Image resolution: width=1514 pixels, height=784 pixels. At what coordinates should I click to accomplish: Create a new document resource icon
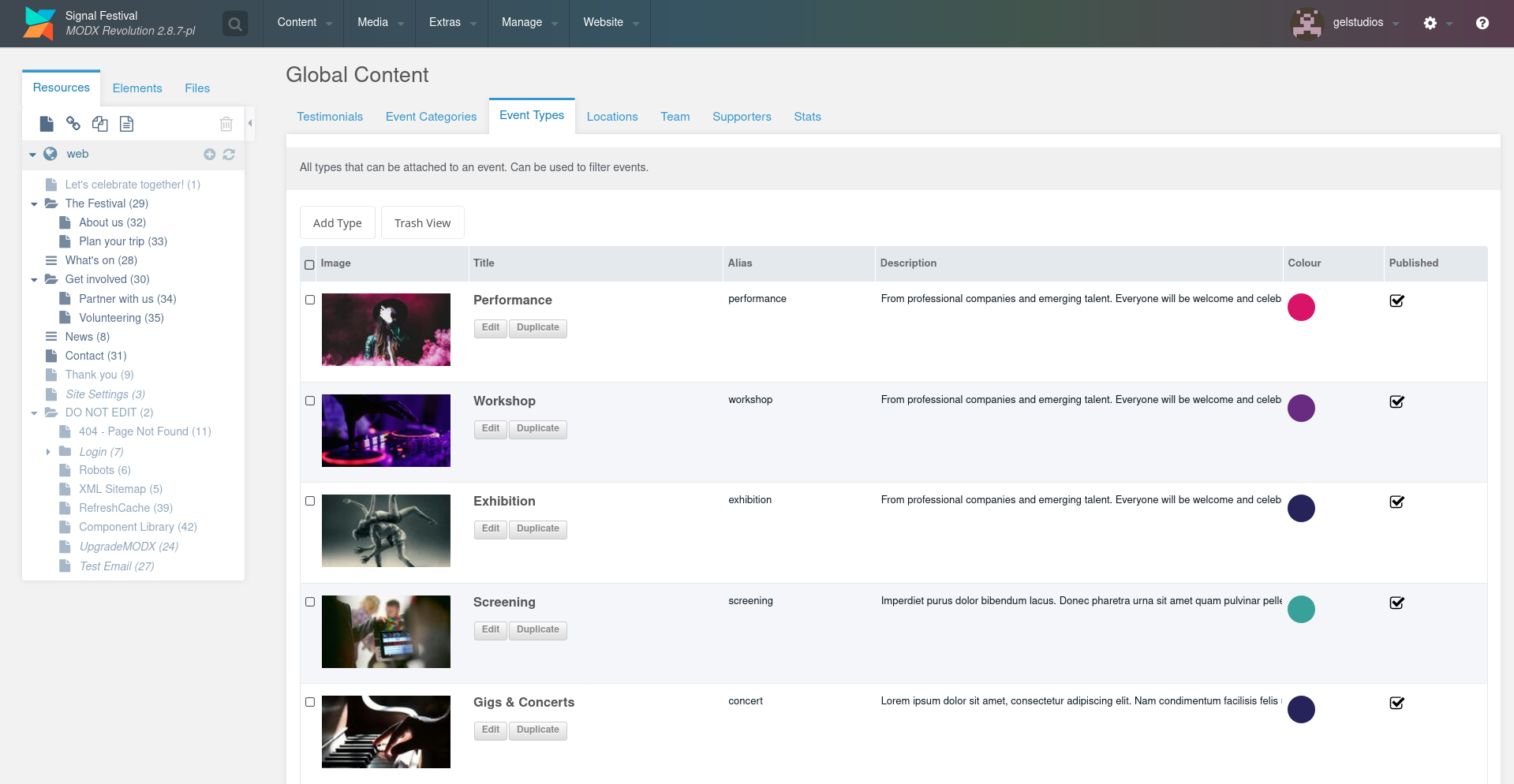tap(47, 124)
